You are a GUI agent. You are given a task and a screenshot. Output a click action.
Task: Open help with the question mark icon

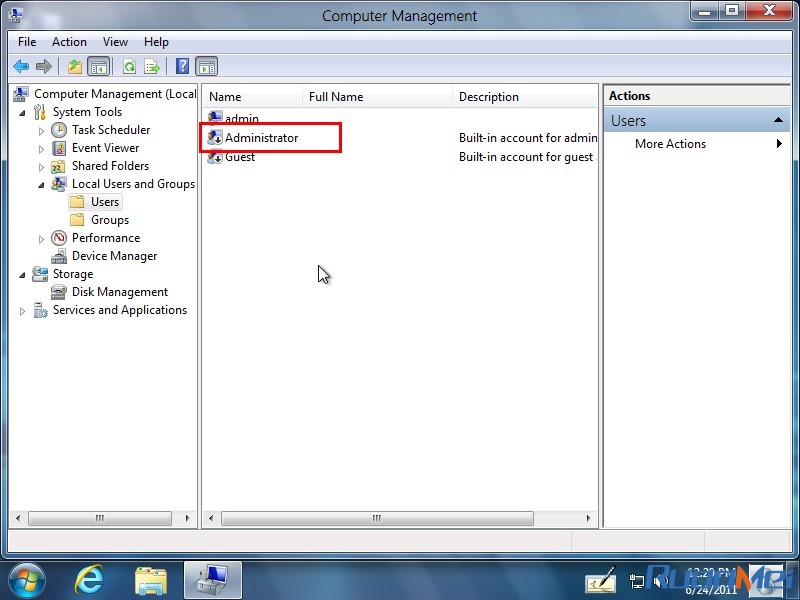[182, 66]
